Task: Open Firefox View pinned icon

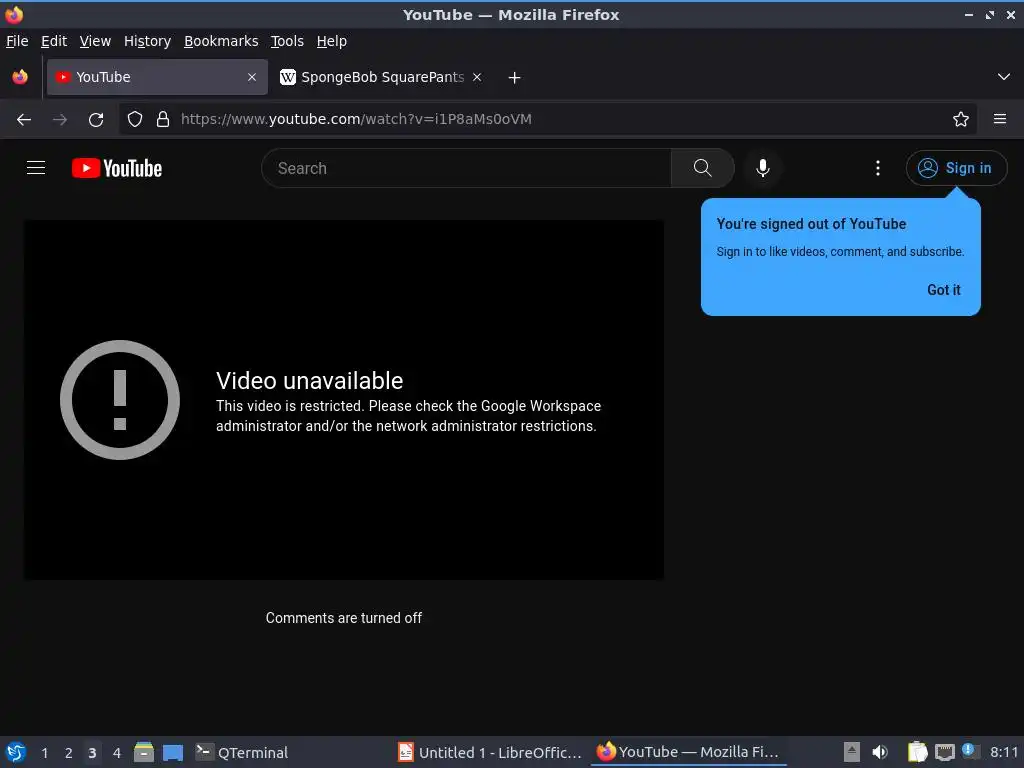Action: [20, 77]
